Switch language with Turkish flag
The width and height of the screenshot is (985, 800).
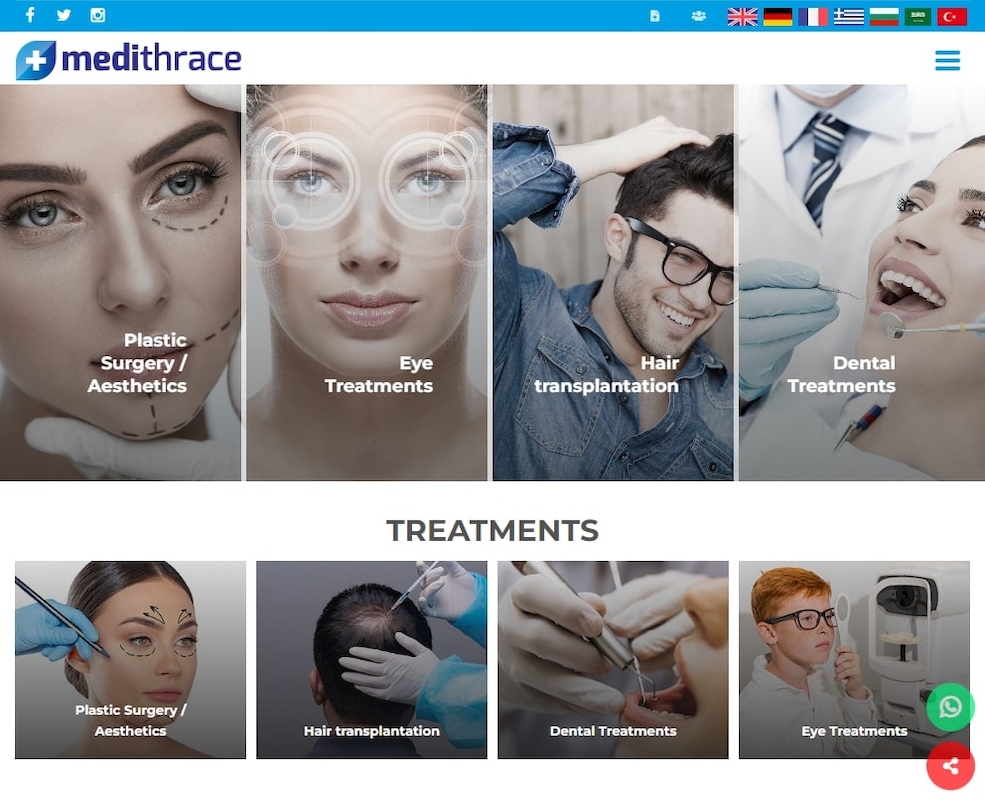[952, 16]
